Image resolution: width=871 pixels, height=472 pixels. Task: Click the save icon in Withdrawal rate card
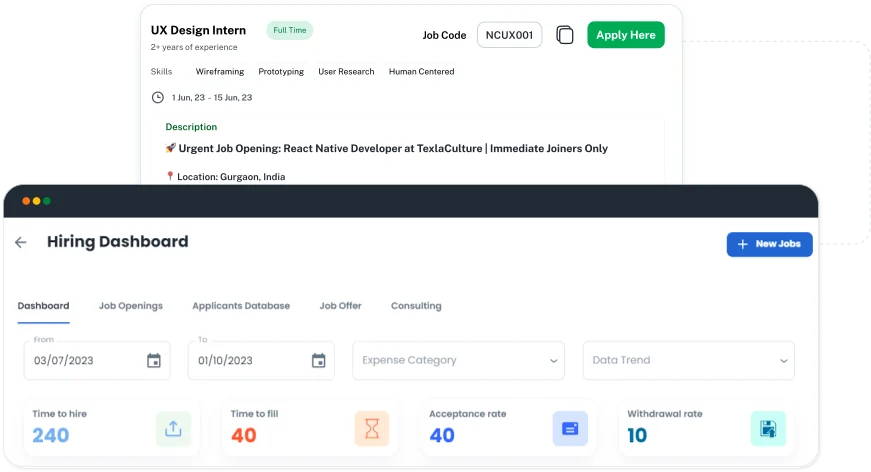768,429
